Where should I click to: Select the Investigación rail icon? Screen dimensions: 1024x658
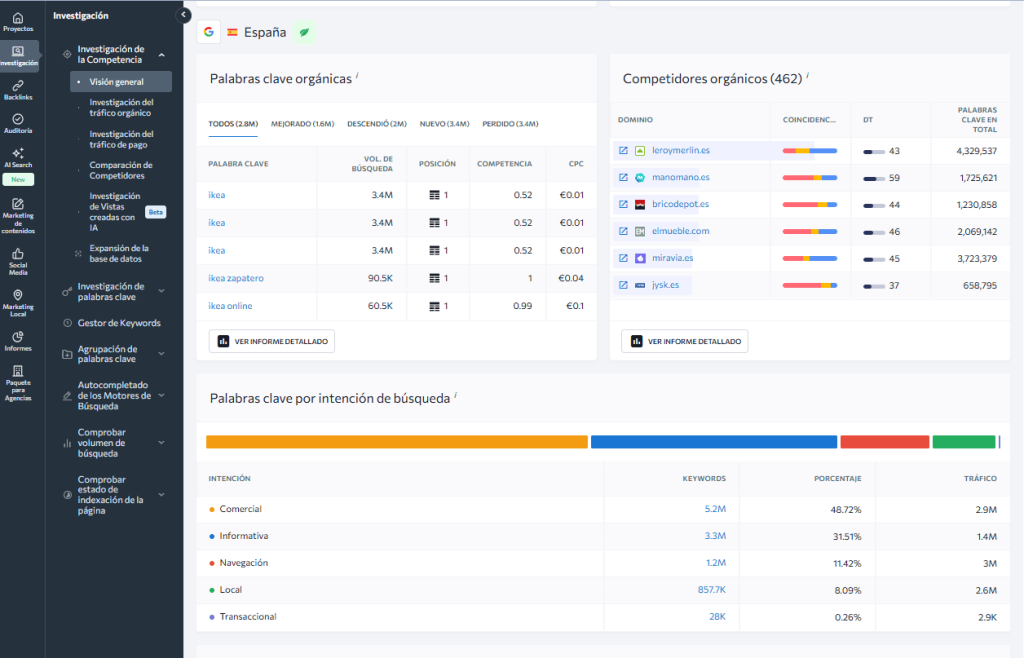coord(18,56)
